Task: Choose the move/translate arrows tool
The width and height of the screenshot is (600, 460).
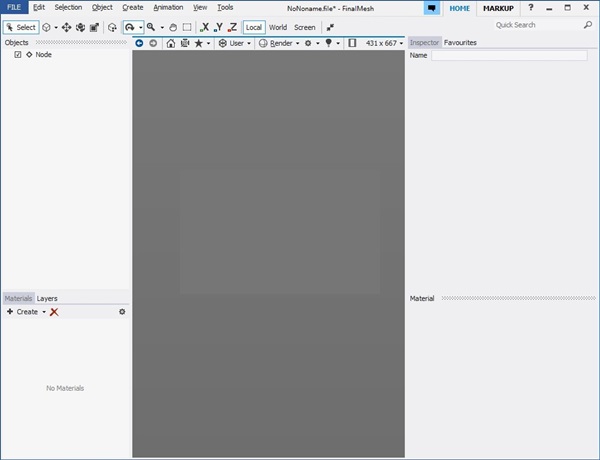Action: click(x=66, y=27)
